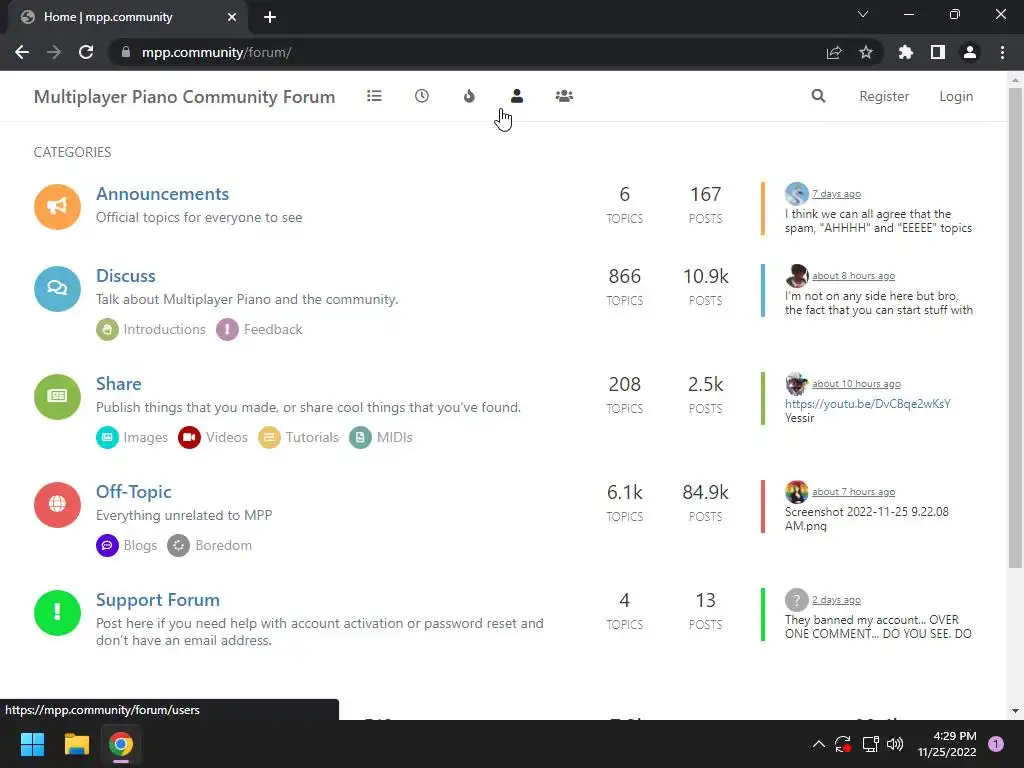Open the '2 days ago' Support post
Viewport: 1024px width, 768px height.
pyautogui.click(x=837, y=600)
